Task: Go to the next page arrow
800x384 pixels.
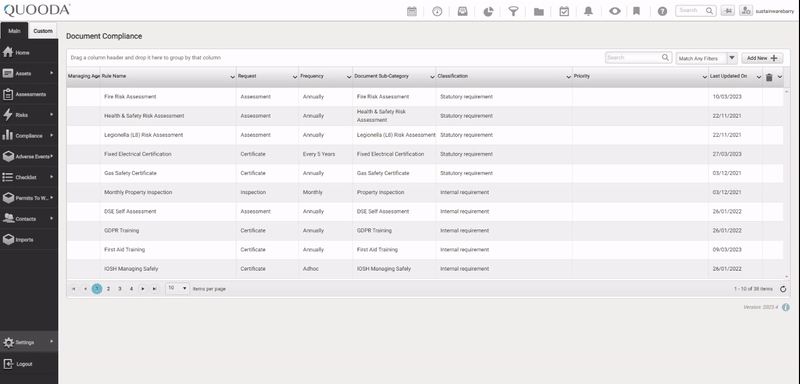Action: (x=143, y=289)
